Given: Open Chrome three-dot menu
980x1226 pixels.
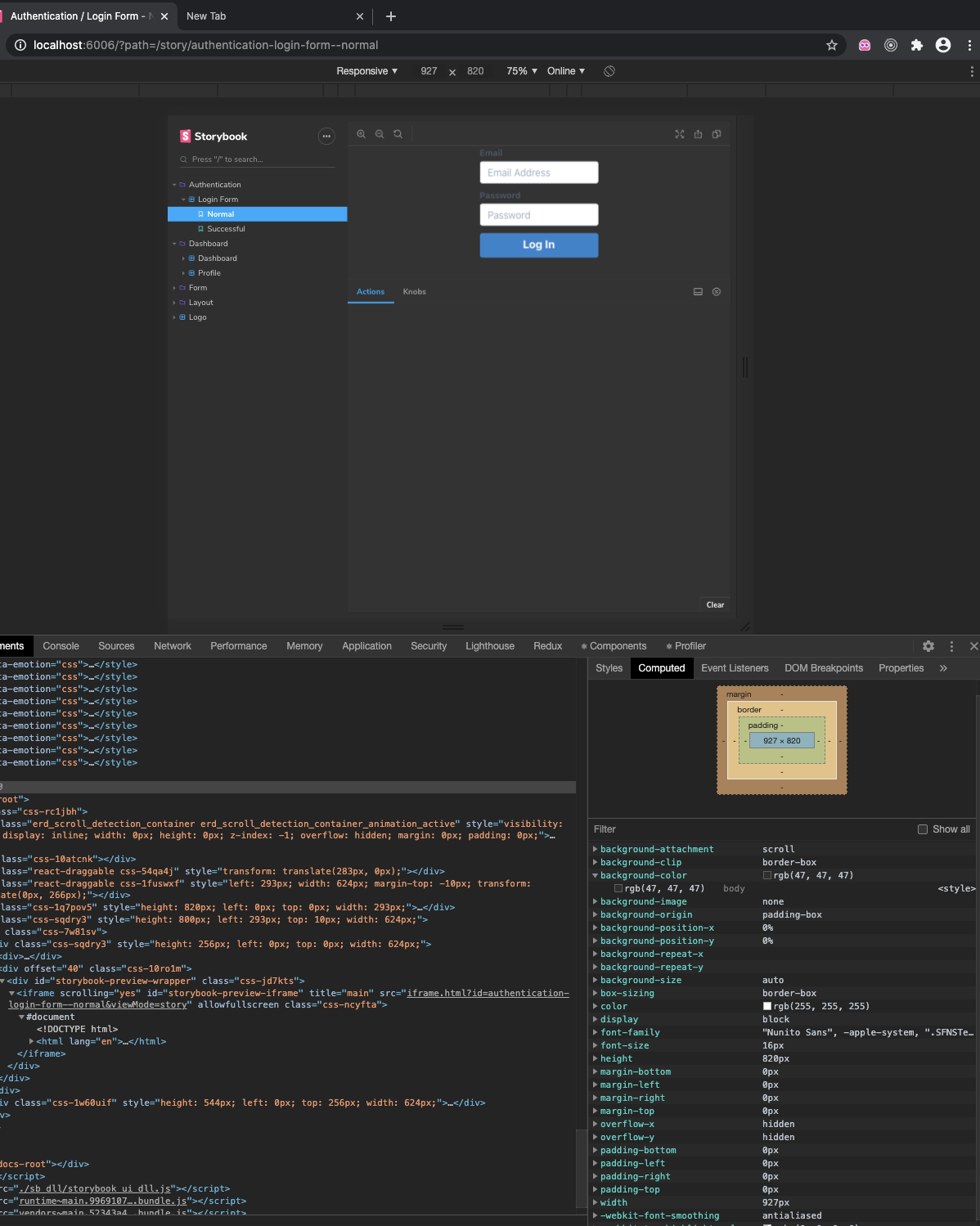Looking at the screenshot, I should [969, 45].
